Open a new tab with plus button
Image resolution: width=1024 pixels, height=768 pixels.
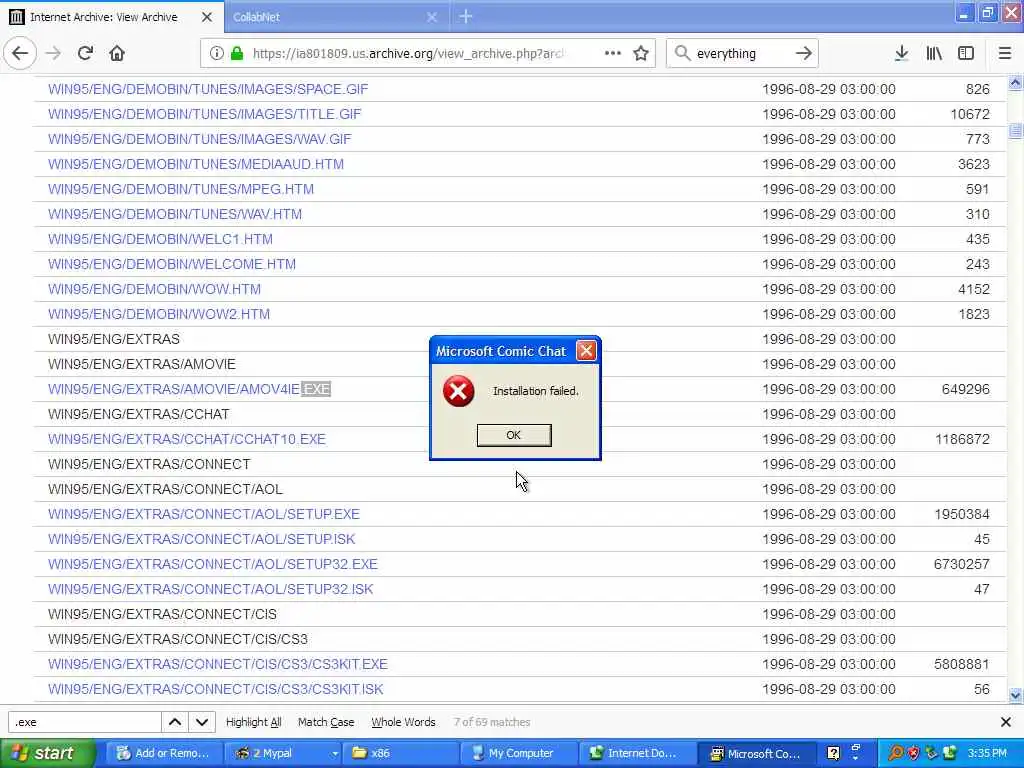pos(466,16)
